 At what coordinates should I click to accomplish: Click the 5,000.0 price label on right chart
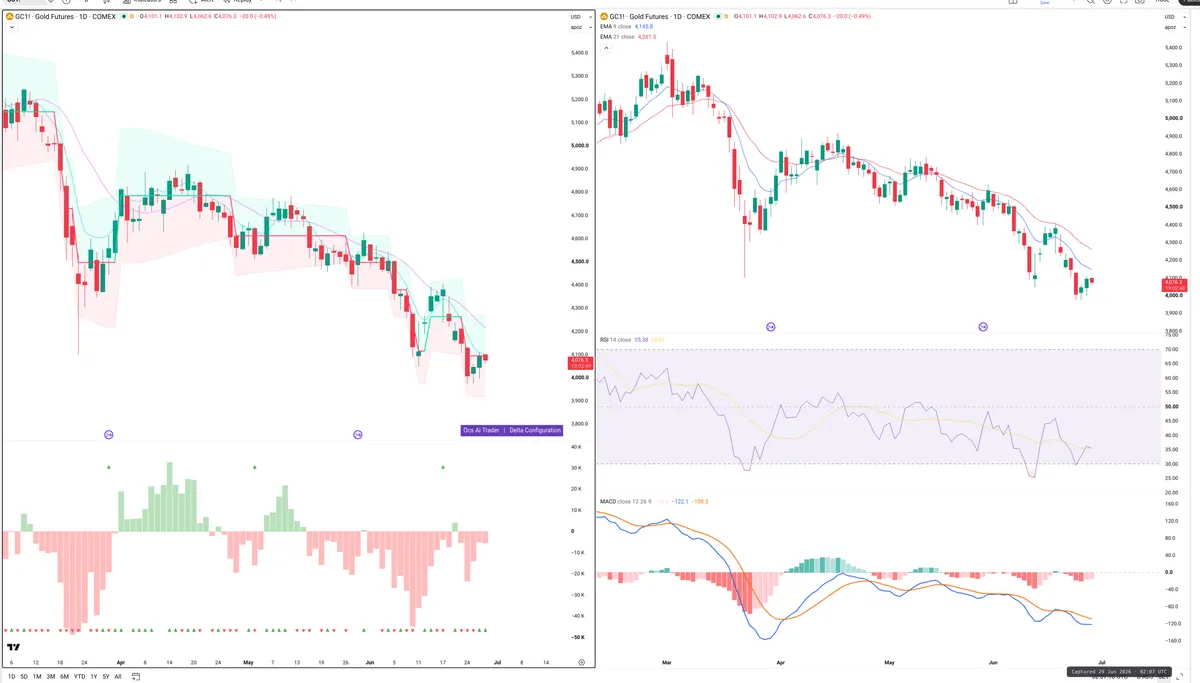pyautogui.click(x=1174, y=118)
